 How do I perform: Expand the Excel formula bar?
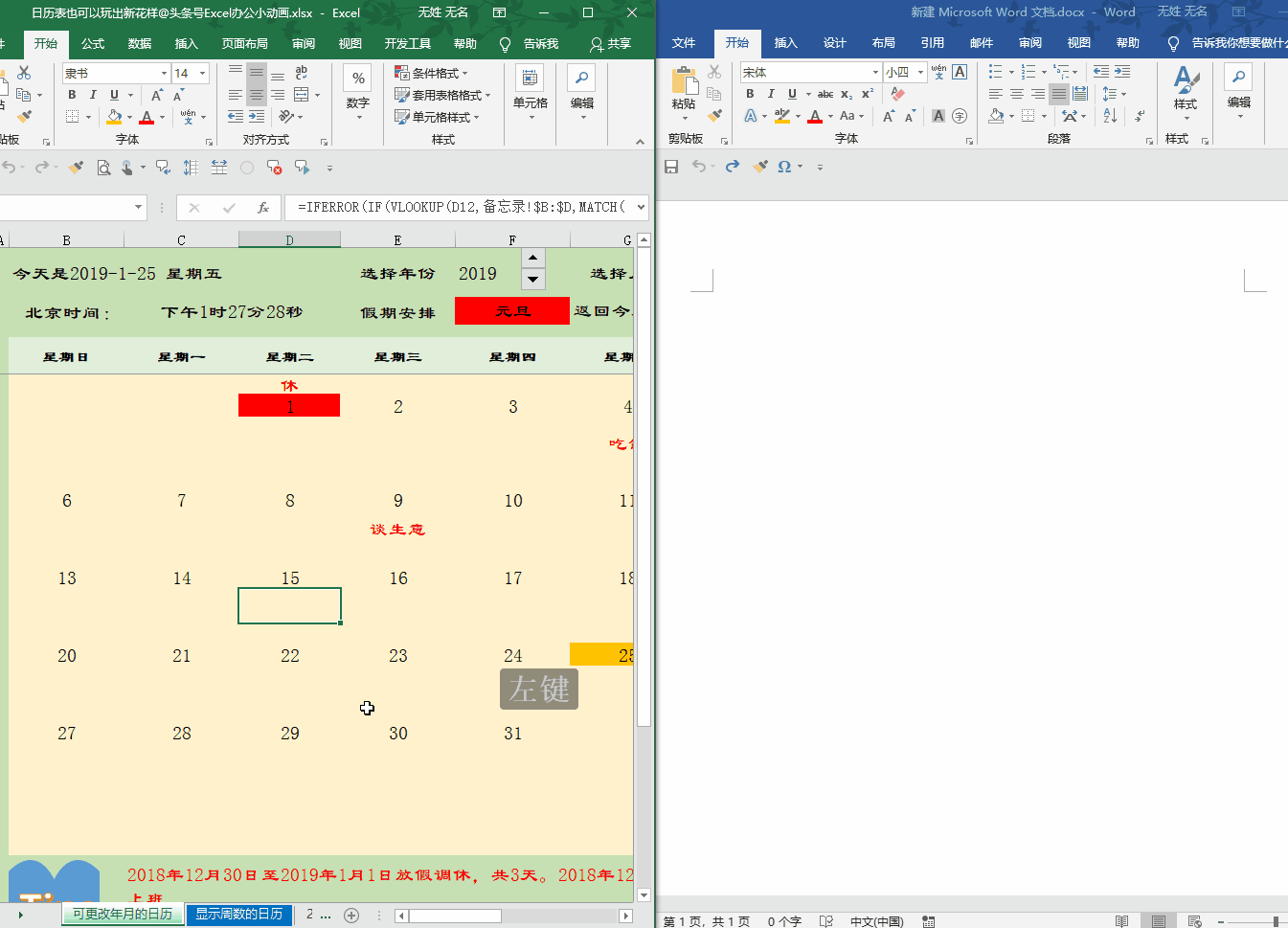641,207
